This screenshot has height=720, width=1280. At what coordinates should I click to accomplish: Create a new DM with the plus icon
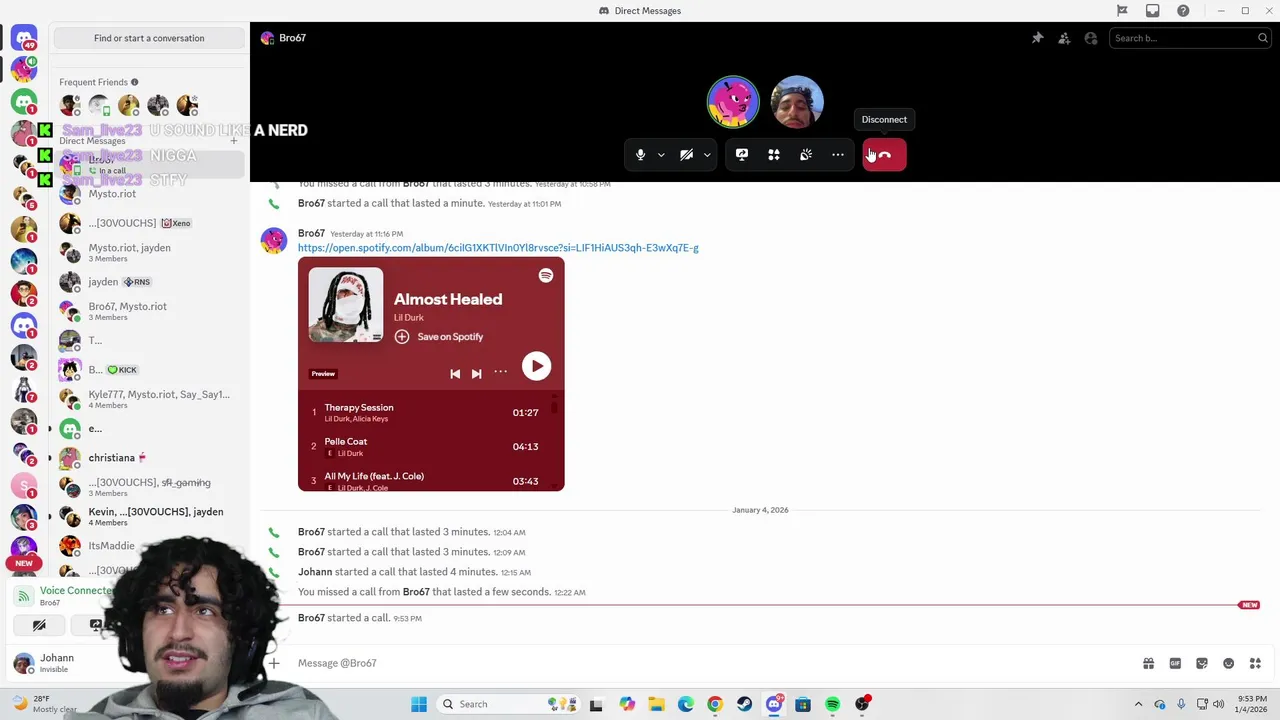pyautogui.click(x=234, y=141)
